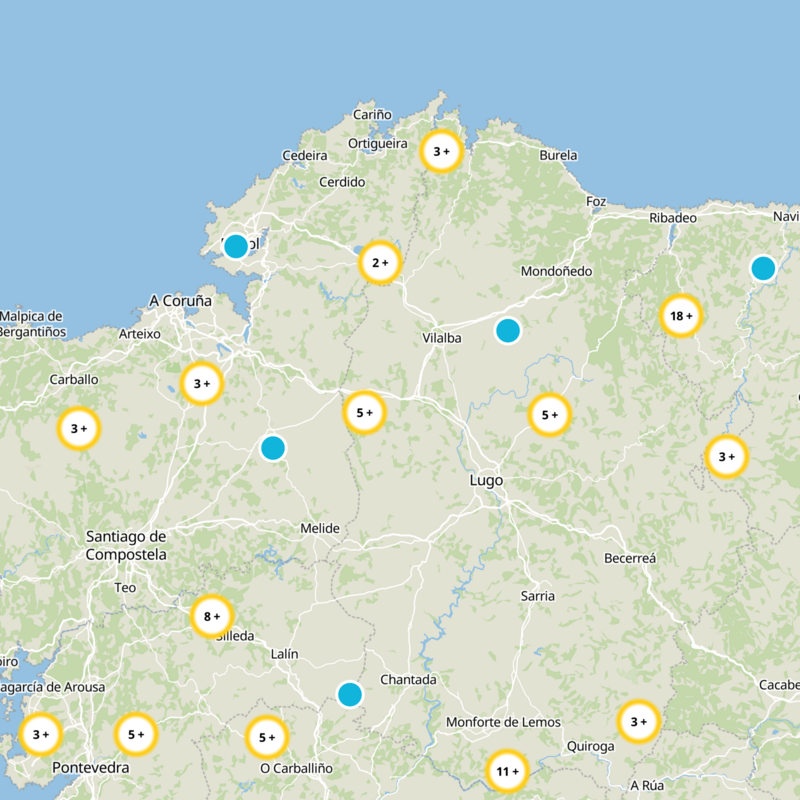800x800 pixels.
Task: Click the Santiago de Compostela label
Action: click(126, 545)
